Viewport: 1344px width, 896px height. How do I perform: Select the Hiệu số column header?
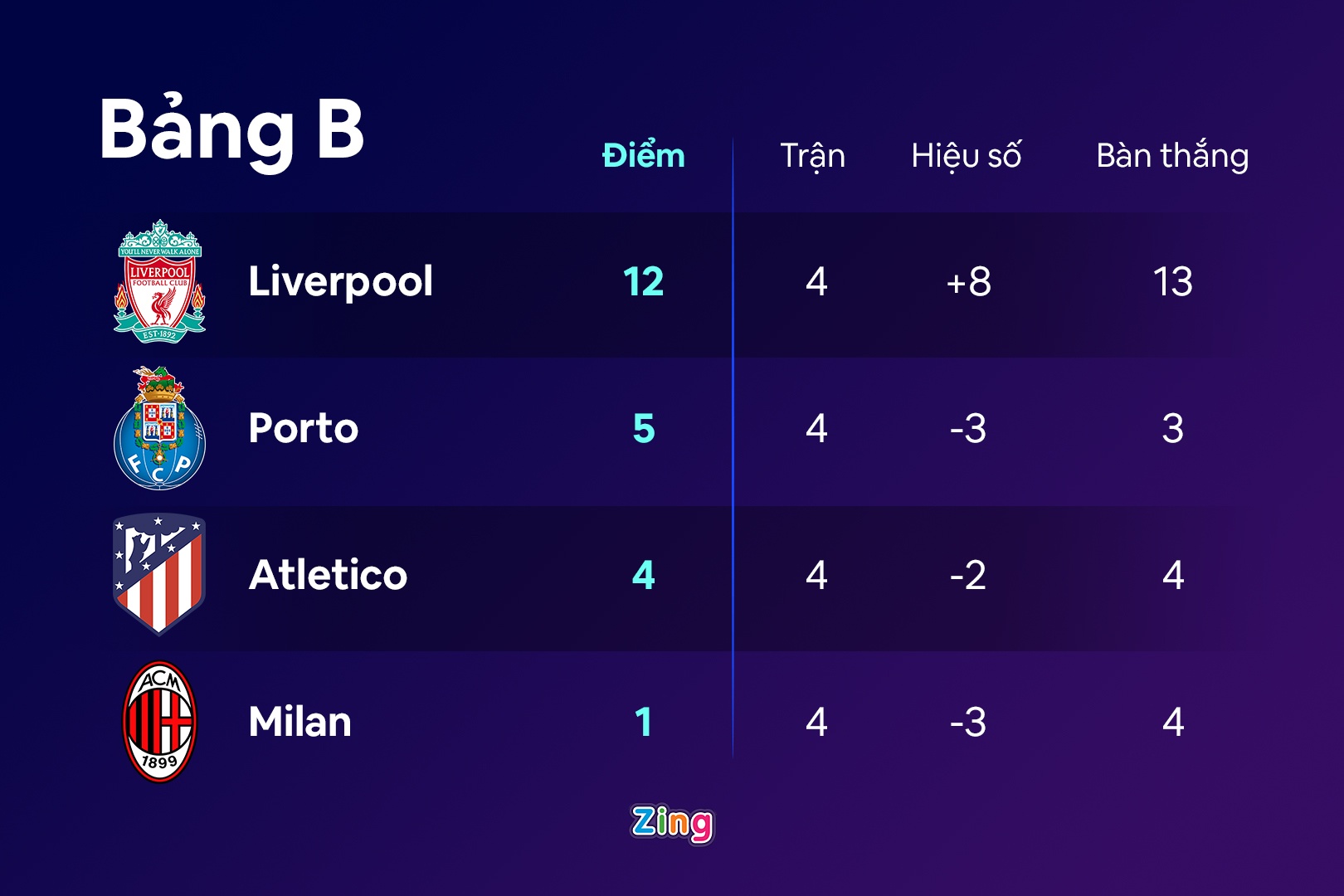click(x=967, y=156)
